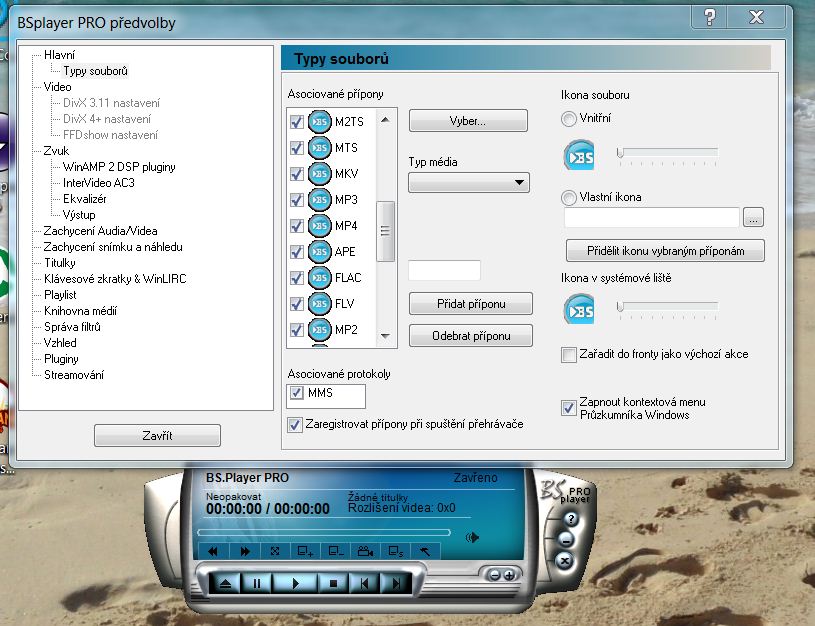Select Hlavní in the preferences tree
This screenshot has height=626, width=815.
click(59, 55)
